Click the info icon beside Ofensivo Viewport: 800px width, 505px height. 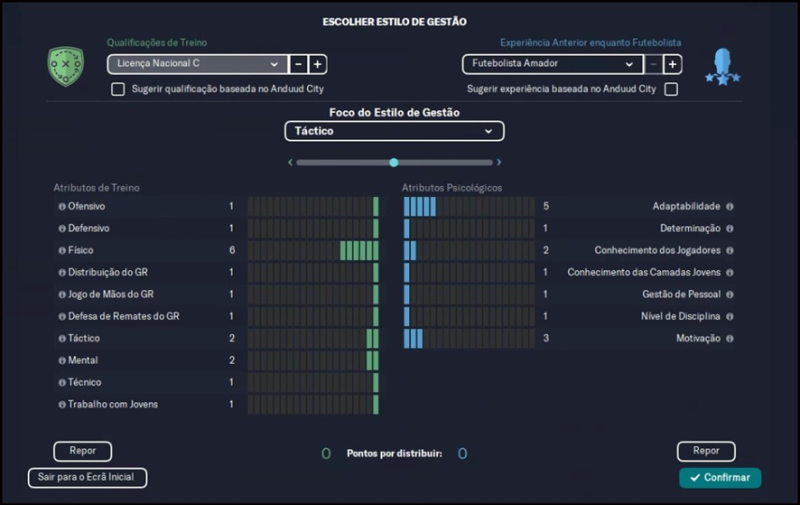pos(62,207)
